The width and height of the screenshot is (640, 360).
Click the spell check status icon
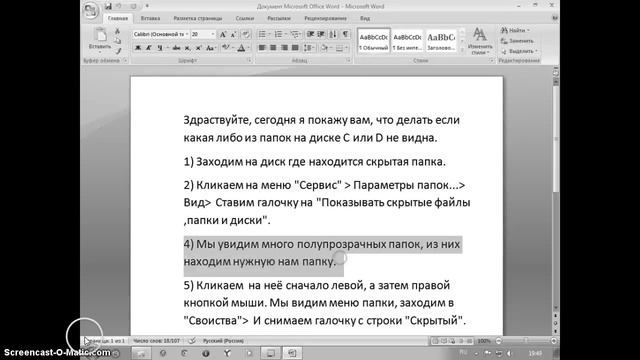(192, 341)
